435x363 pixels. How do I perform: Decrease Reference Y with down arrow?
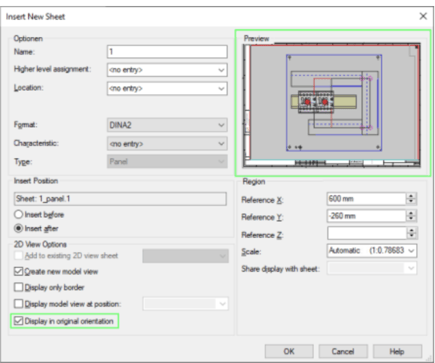pyautogui.click(x=411, y=219)
